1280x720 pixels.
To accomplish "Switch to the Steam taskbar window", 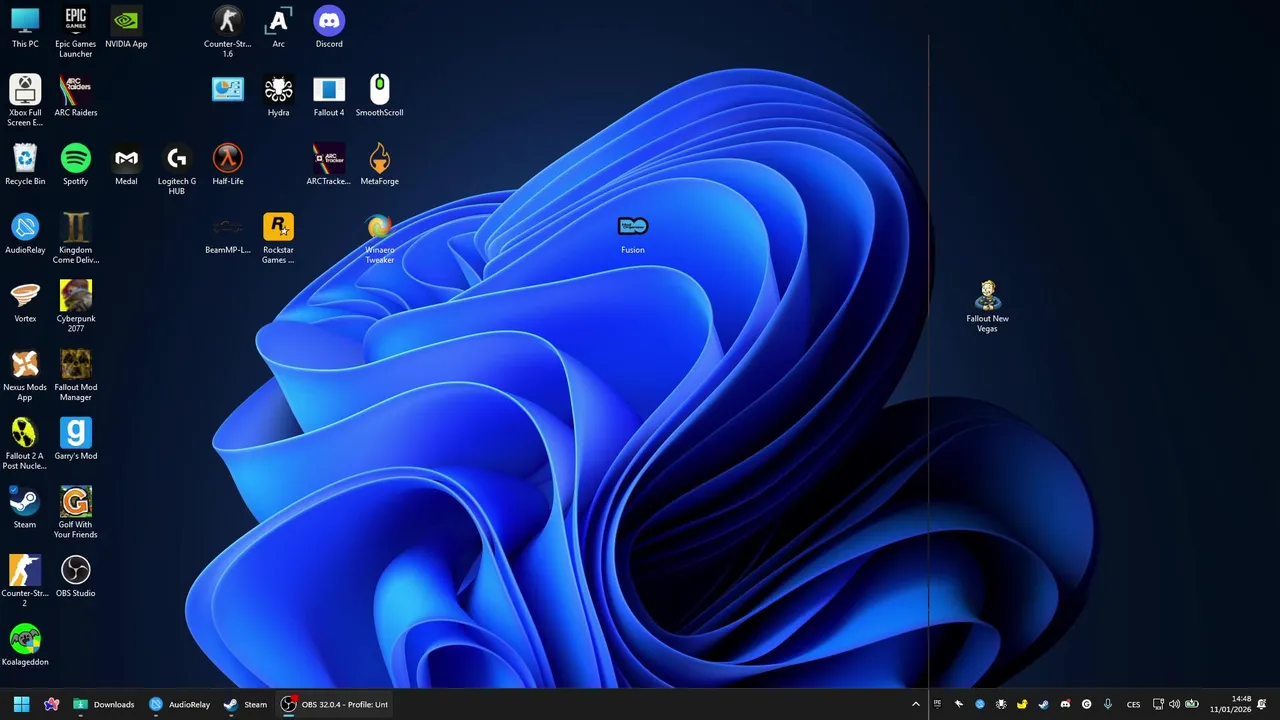I will [245, 704].
